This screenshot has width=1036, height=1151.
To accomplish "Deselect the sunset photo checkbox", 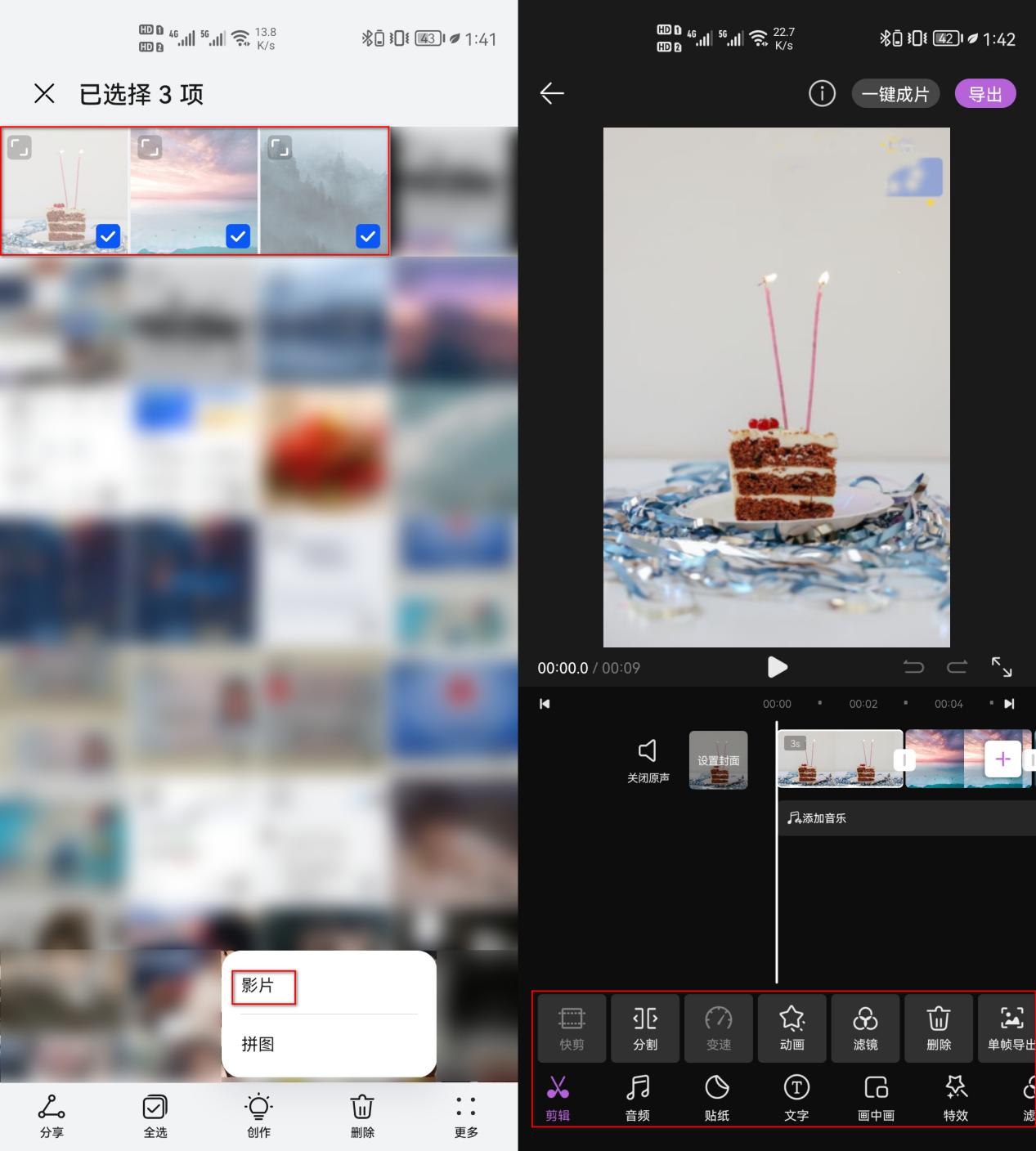I will tap(238, 237).
